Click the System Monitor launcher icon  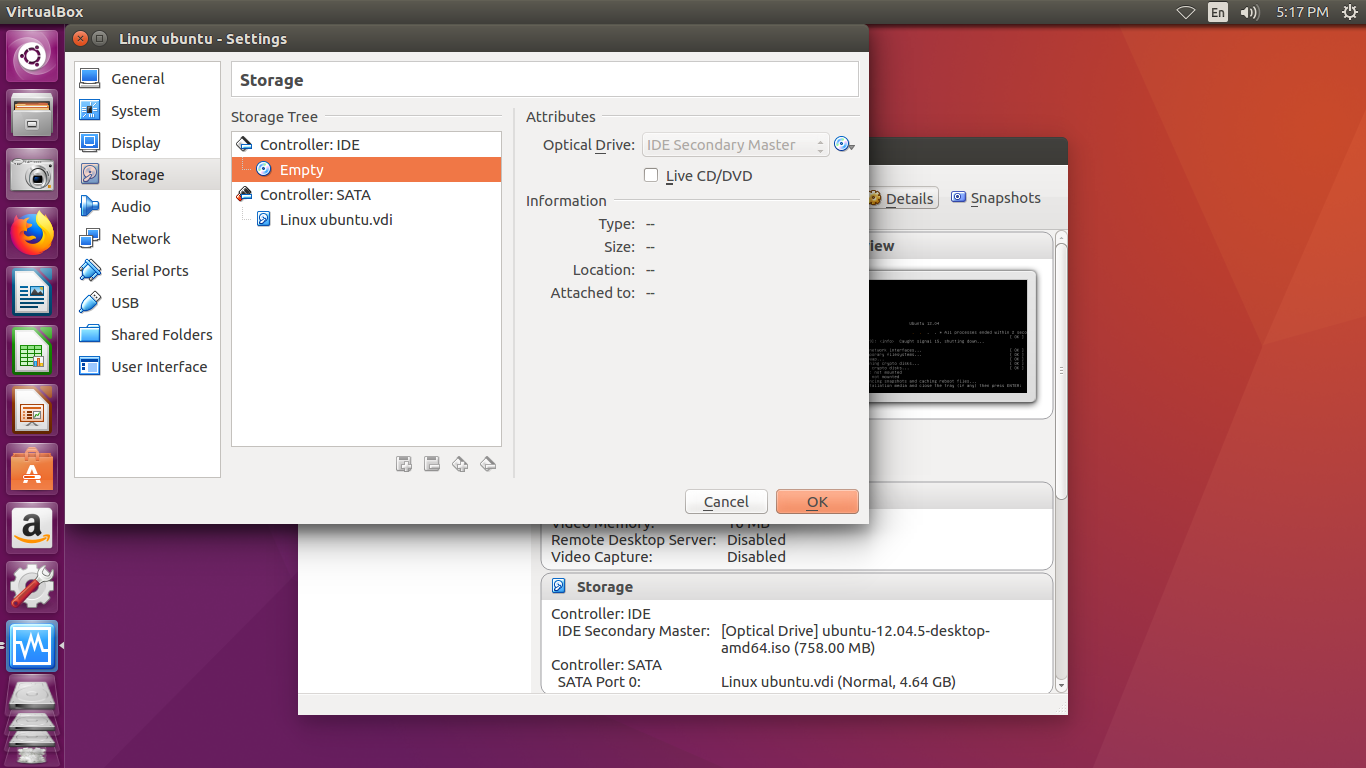point(33,646)
